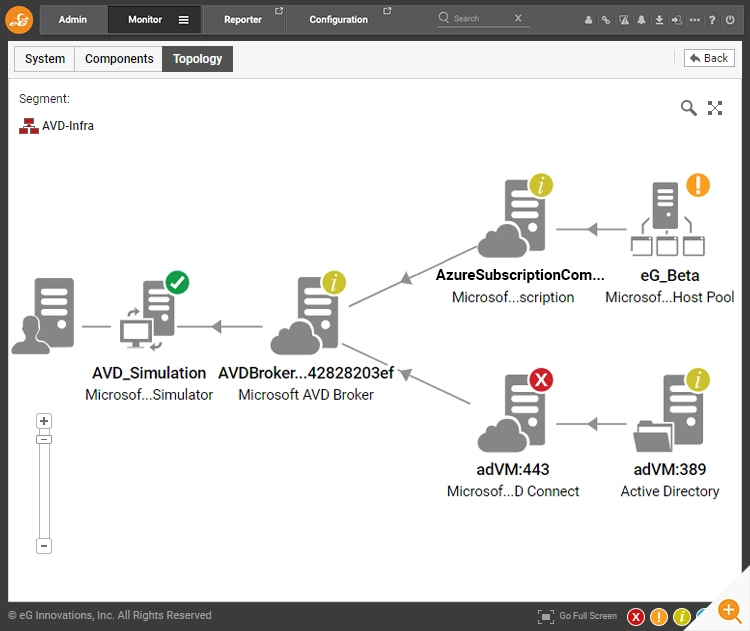750x631 pixels.
Task: Click the adVM:443 label
Action: 513,469
